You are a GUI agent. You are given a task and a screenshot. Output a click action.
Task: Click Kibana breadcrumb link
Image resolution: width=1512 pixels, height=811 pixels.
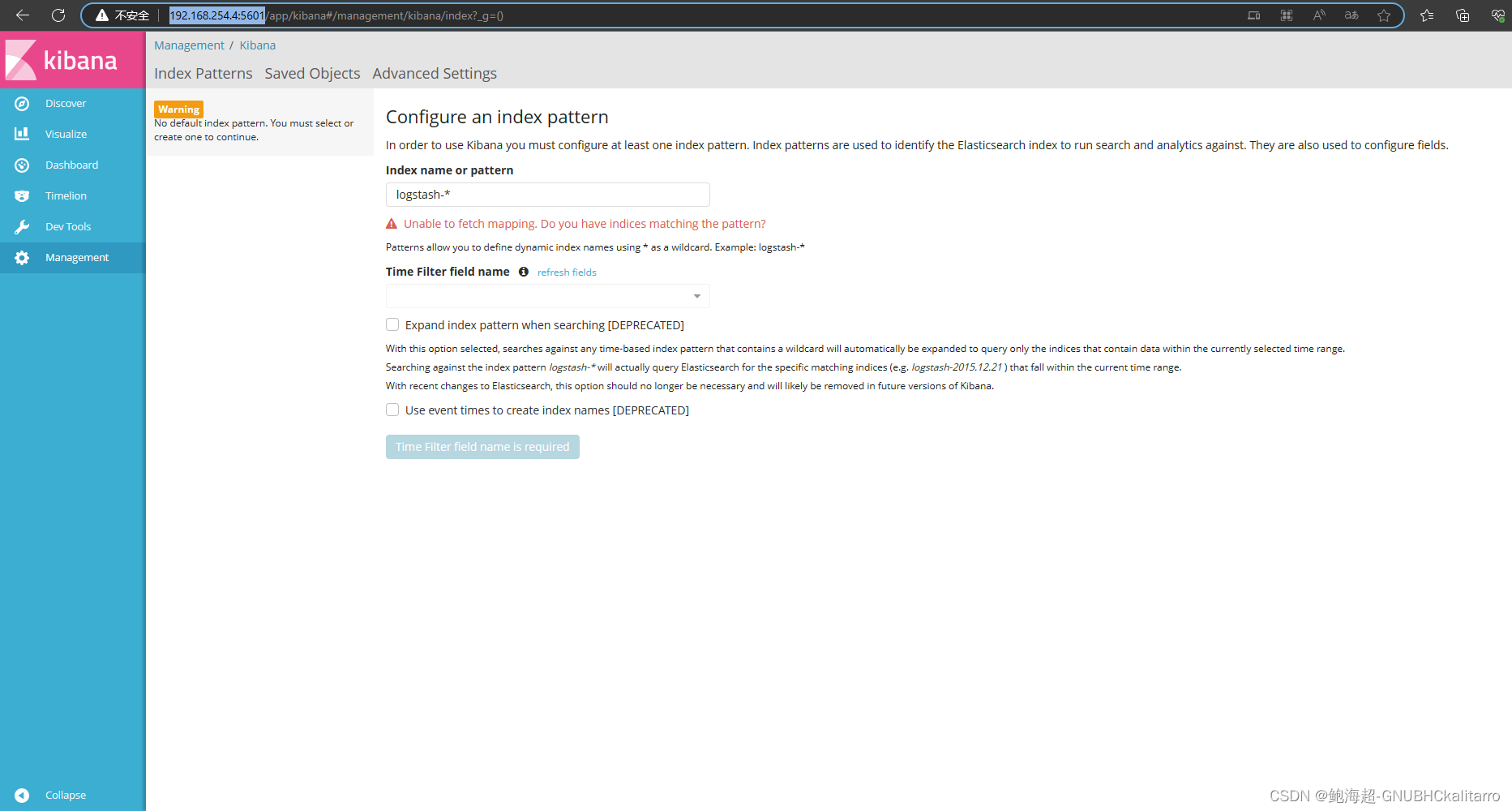tap(258, 45)
